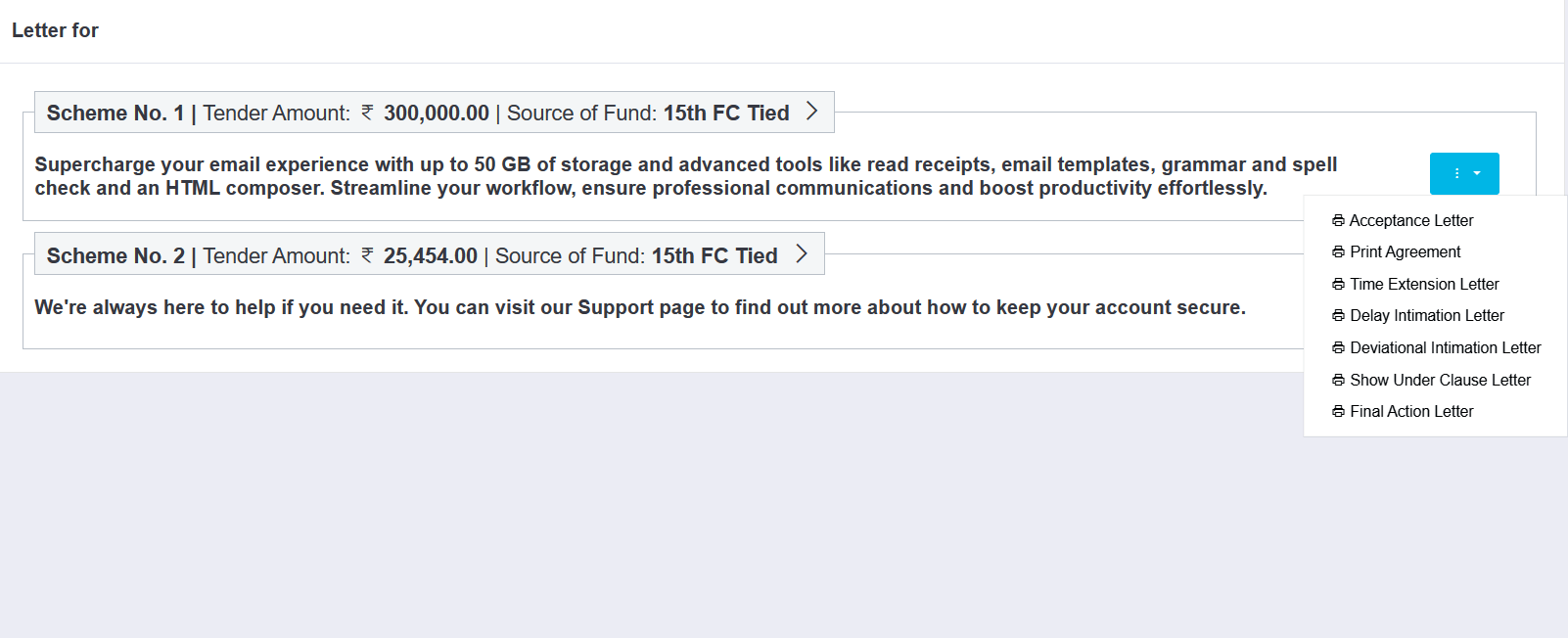Click the 300,000.00 tender amount
Viewport: 1568px width, 638px height.
click(436, 114)
